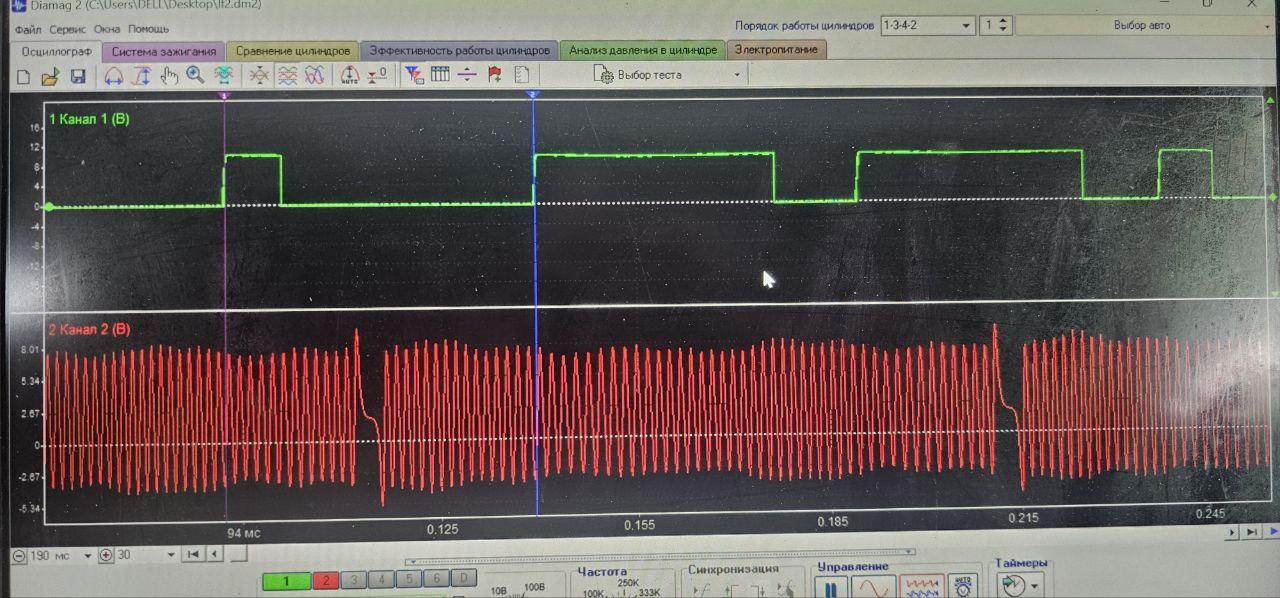The image size is (1280, 598).
Task: Toggle the grid columns icon
Action: pyautogui.click(x=440, y=75)
